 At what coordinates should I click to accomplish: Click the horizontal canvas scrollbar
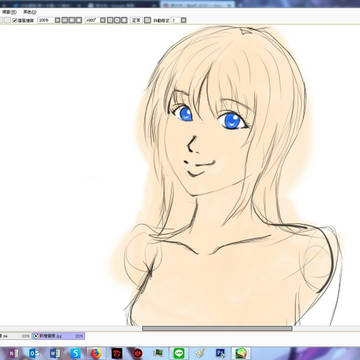tap(217, 328)
